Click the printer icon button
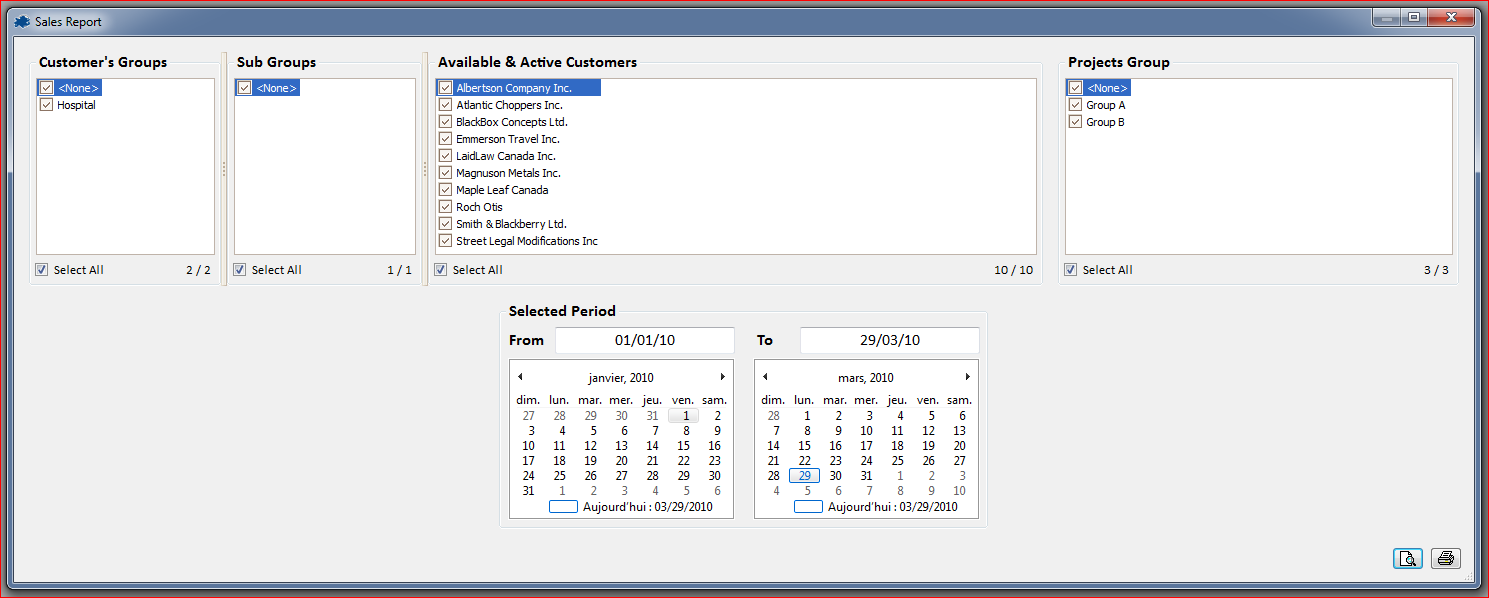Screen dimensions: 1489x598 coord(1445,559)
